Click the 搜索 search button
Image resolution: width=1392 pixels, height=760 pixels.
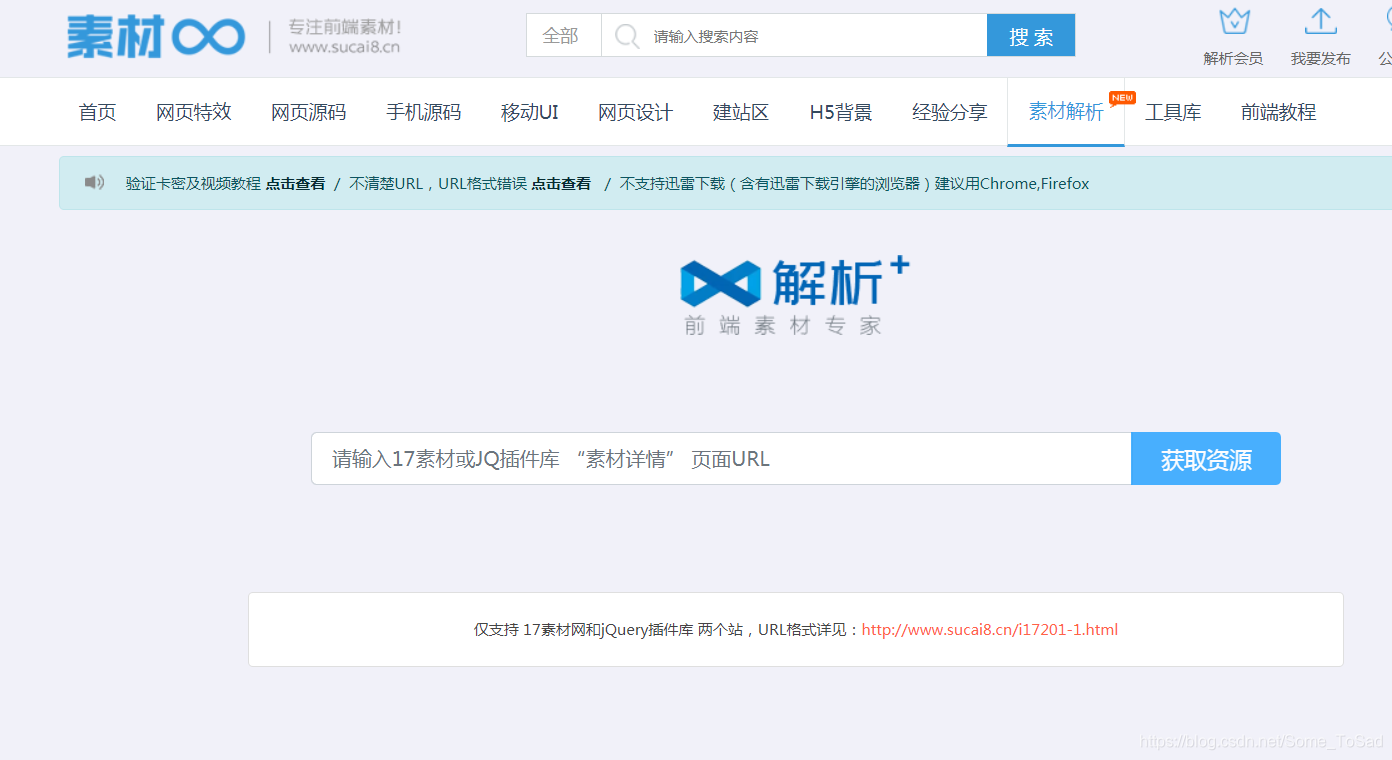tap(1030, 35)
